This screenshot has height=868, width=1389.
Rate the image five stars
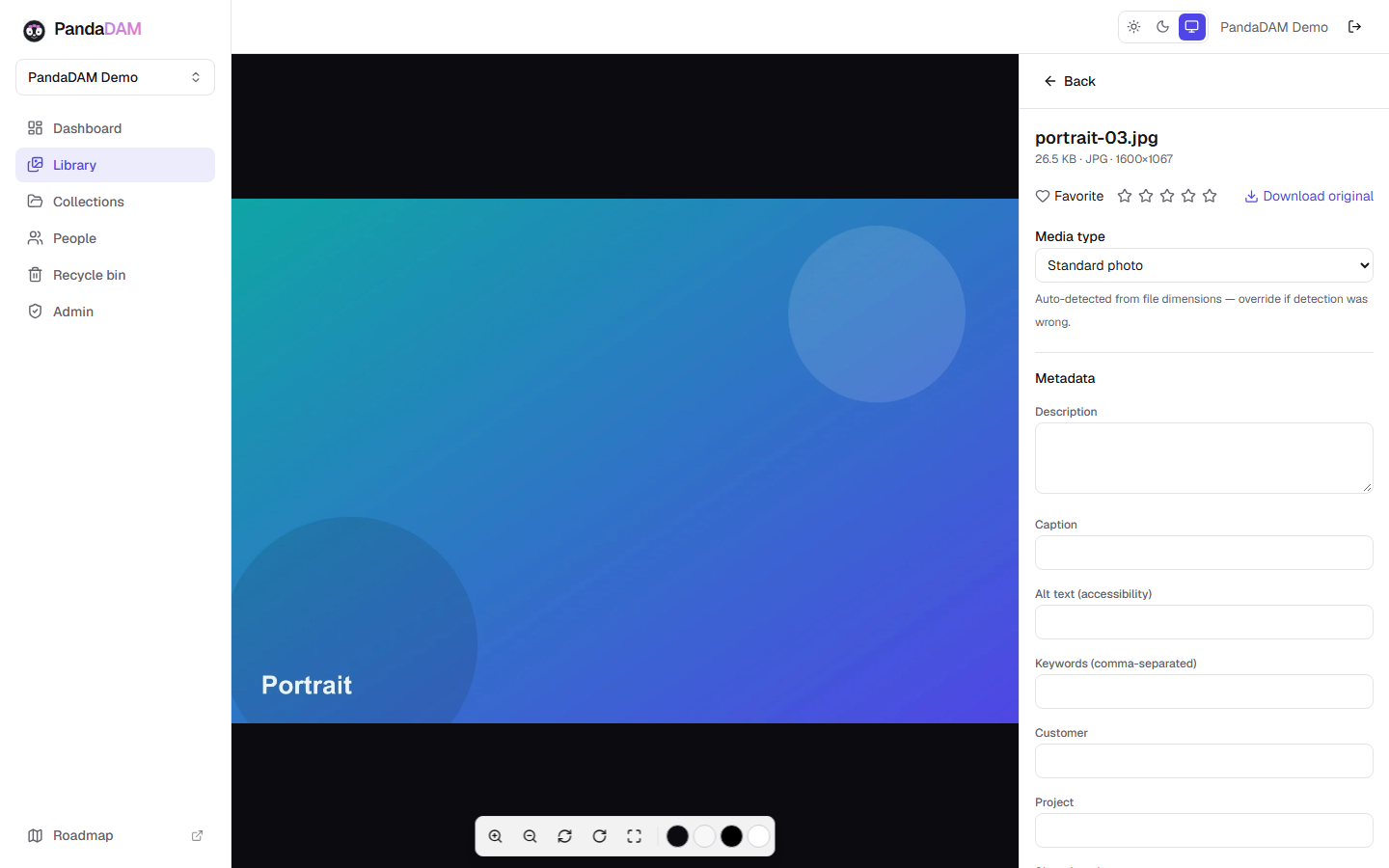(x=1210, y=196)
